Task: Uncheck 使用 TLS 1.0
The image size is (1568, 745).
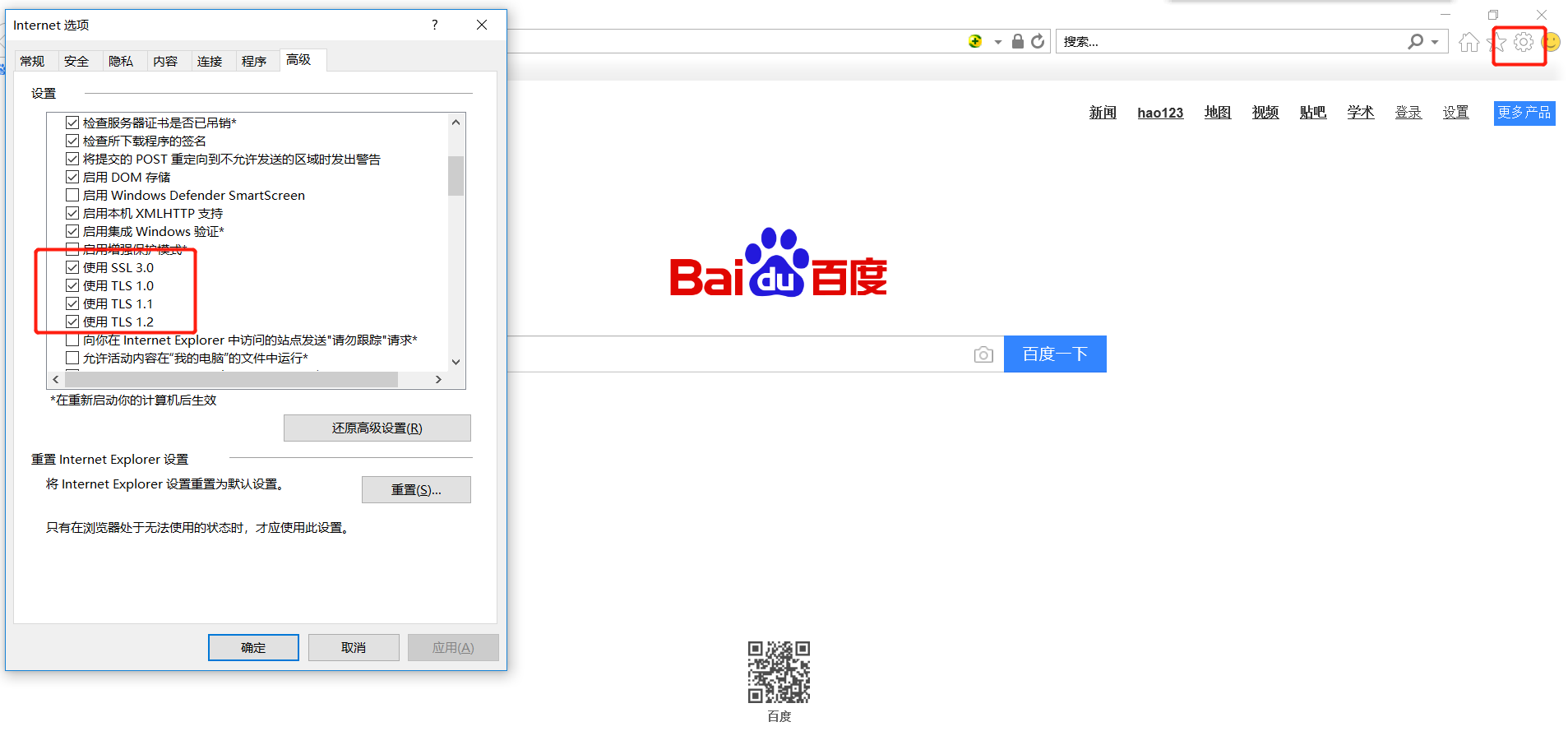Action: (72, 285)
